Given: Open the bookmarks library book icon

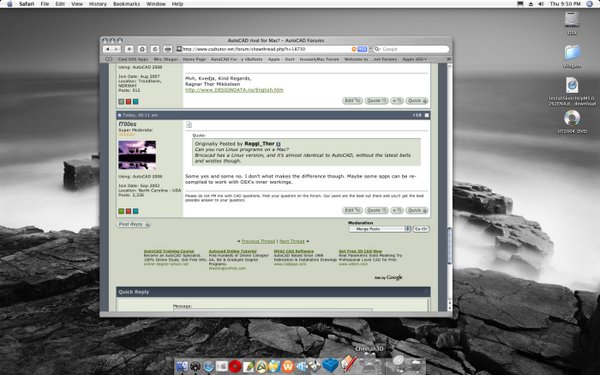Looking at the screenshot, I should (109, 59).
